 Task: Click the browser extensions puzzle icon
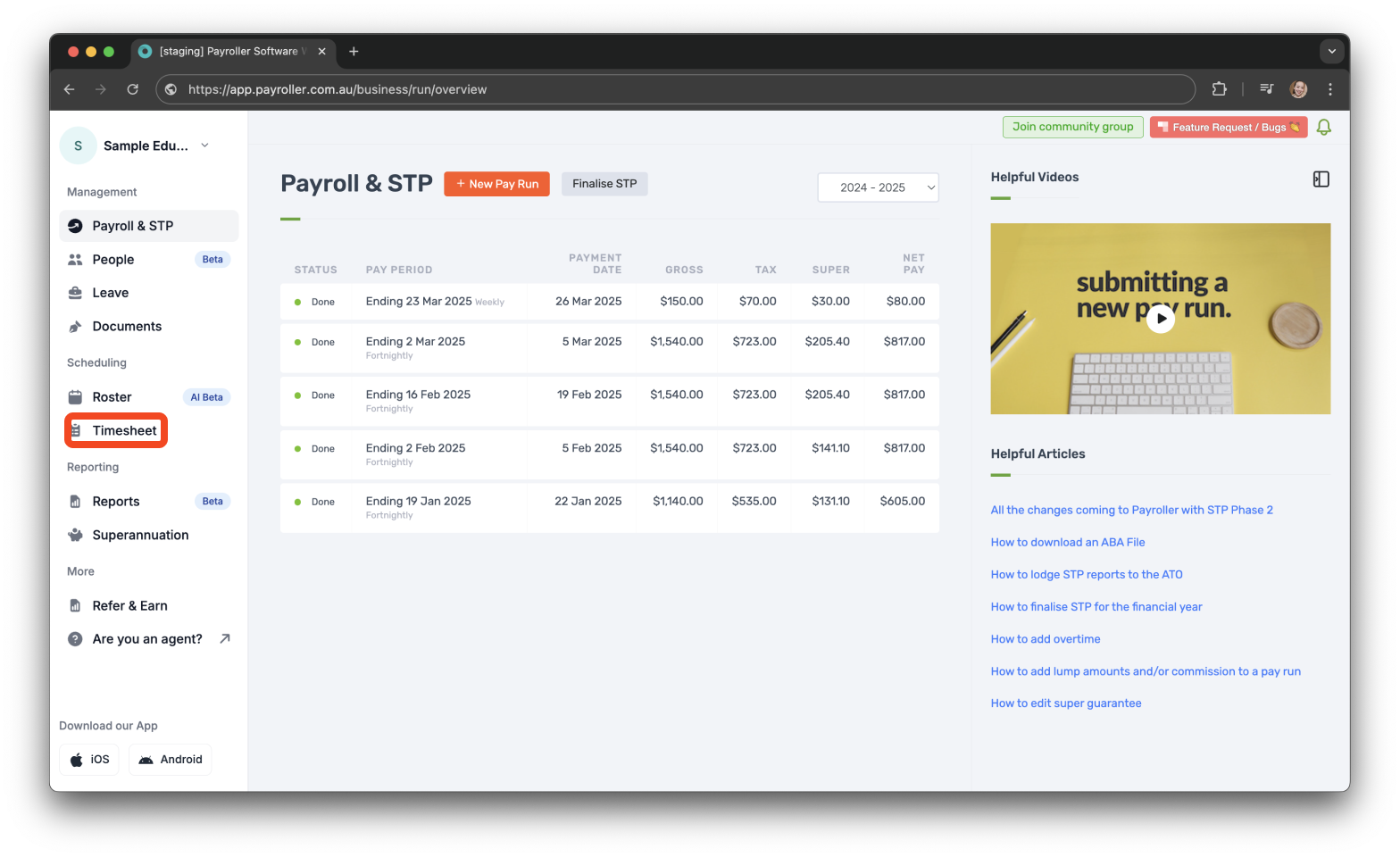(x=1219, y=89)
